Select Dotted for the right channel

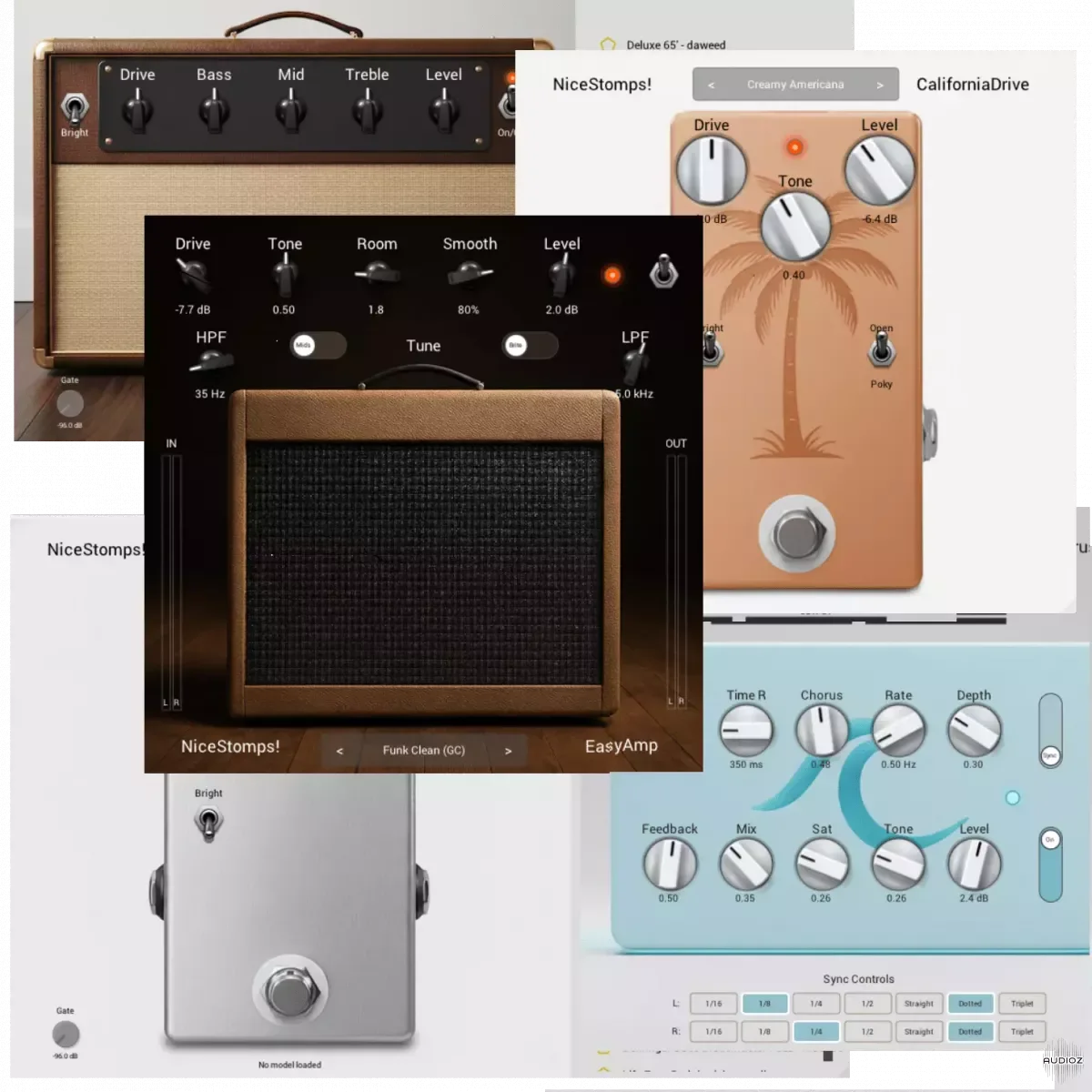[970, 1032]
